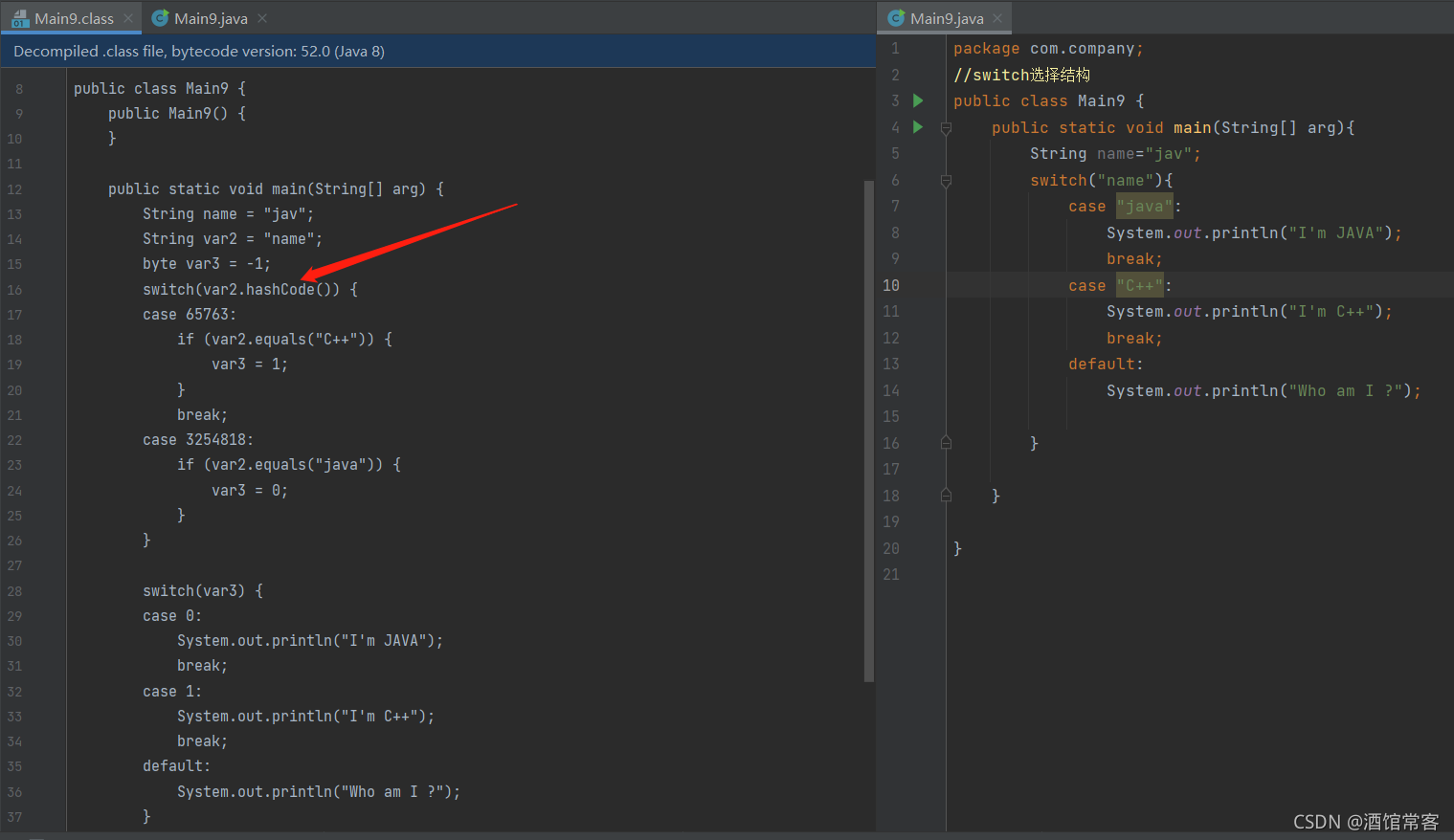Switch to the Main9.class tab
Viewport: 1454px width, 840px height.
point(72,18)
